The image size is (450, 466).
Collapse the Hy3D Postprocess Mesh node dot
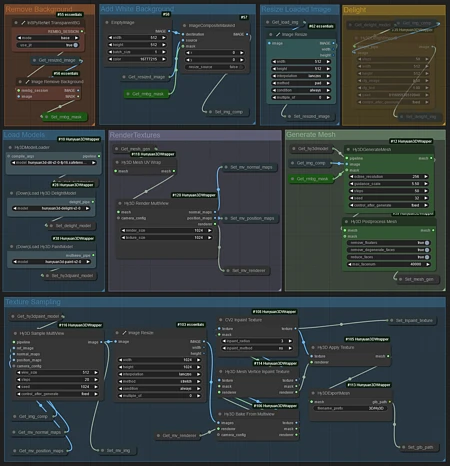point(346,221)
